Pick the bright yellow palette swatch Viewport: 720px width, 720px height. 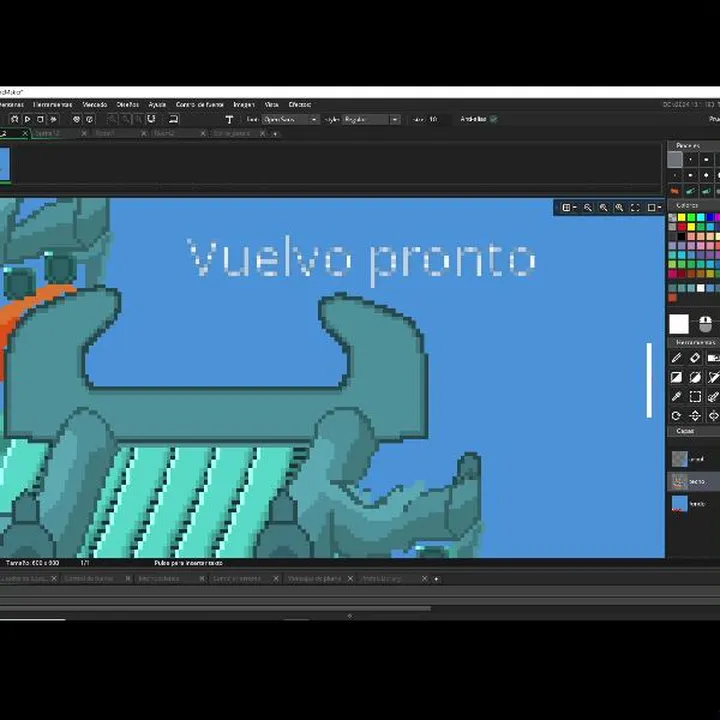point(681,217)
